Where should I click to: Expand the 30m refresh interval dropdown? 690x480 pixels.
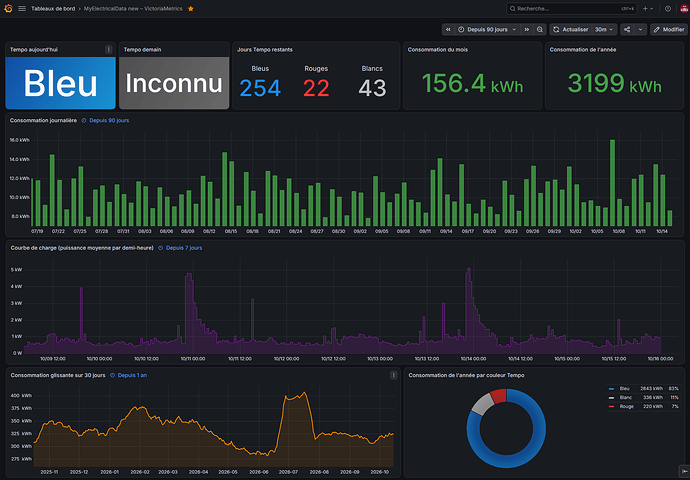click(x=603, y=29)
